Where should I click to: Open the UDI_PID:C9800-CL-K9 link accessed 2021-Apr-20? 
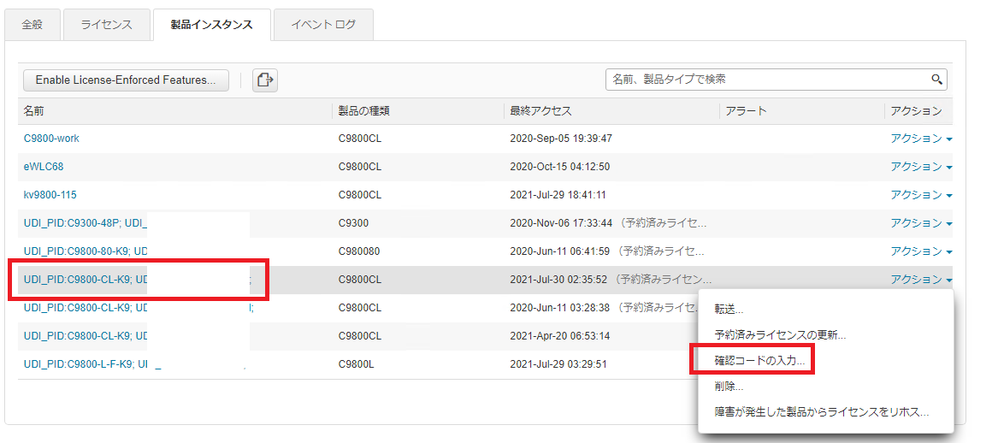tap(85, 335)
